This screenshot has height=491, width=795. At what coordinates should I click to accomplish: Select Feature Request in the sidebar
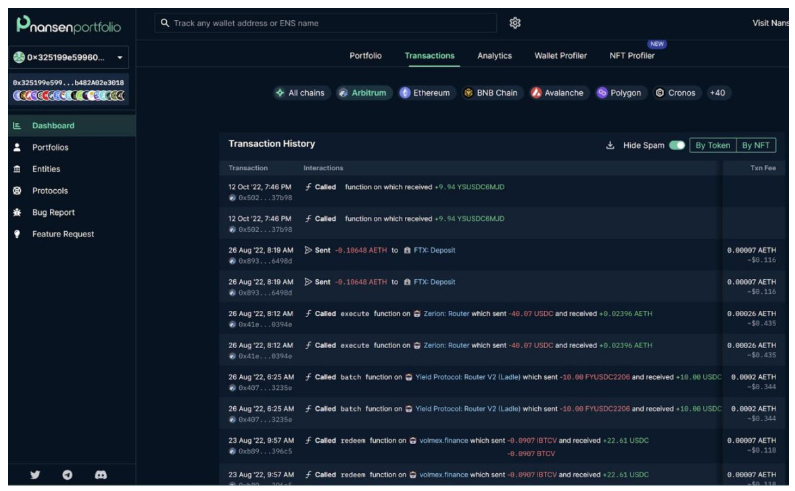coord(72,234)
